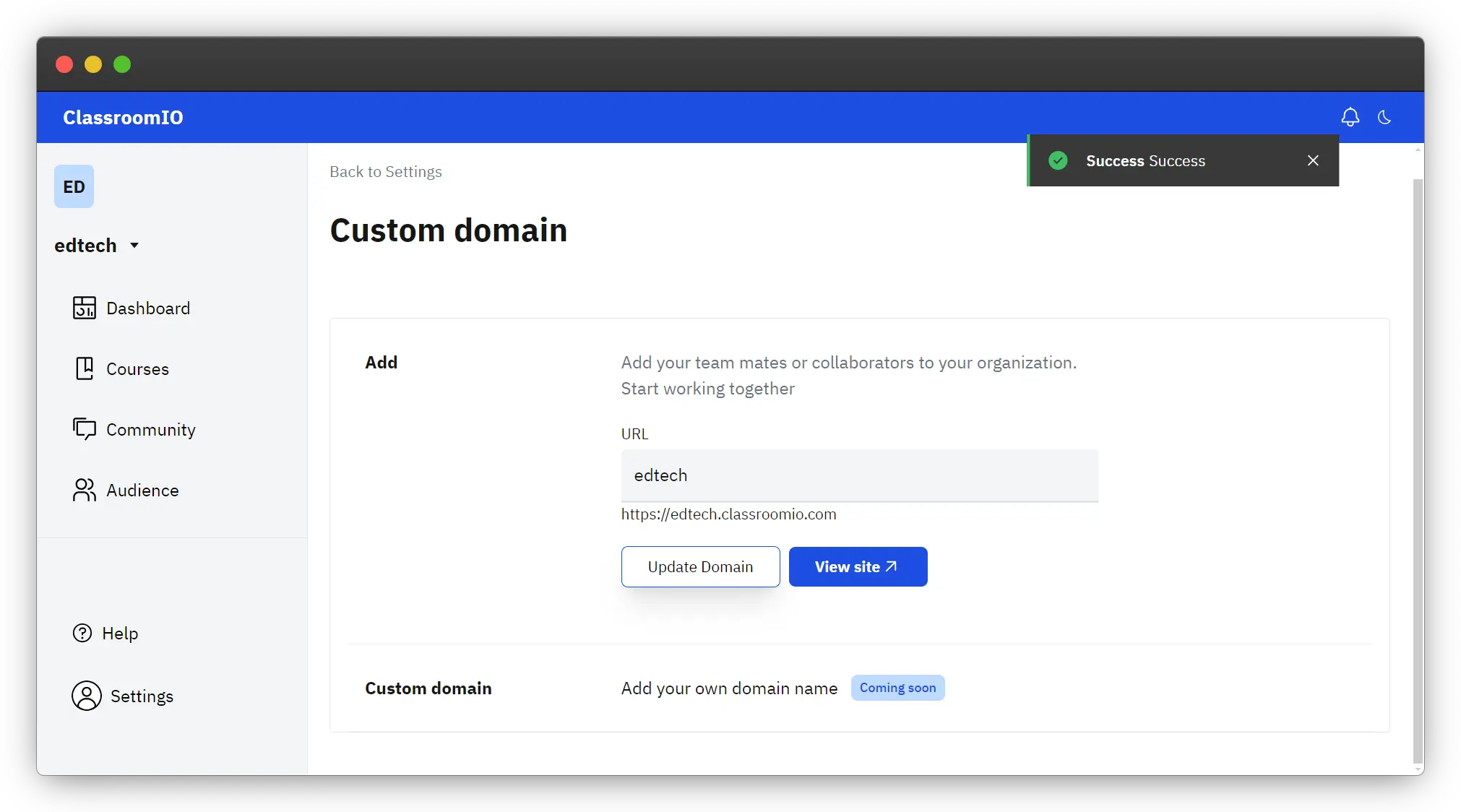Click Update Domain button
The image size is (1461, 812).
pos(700,566)
